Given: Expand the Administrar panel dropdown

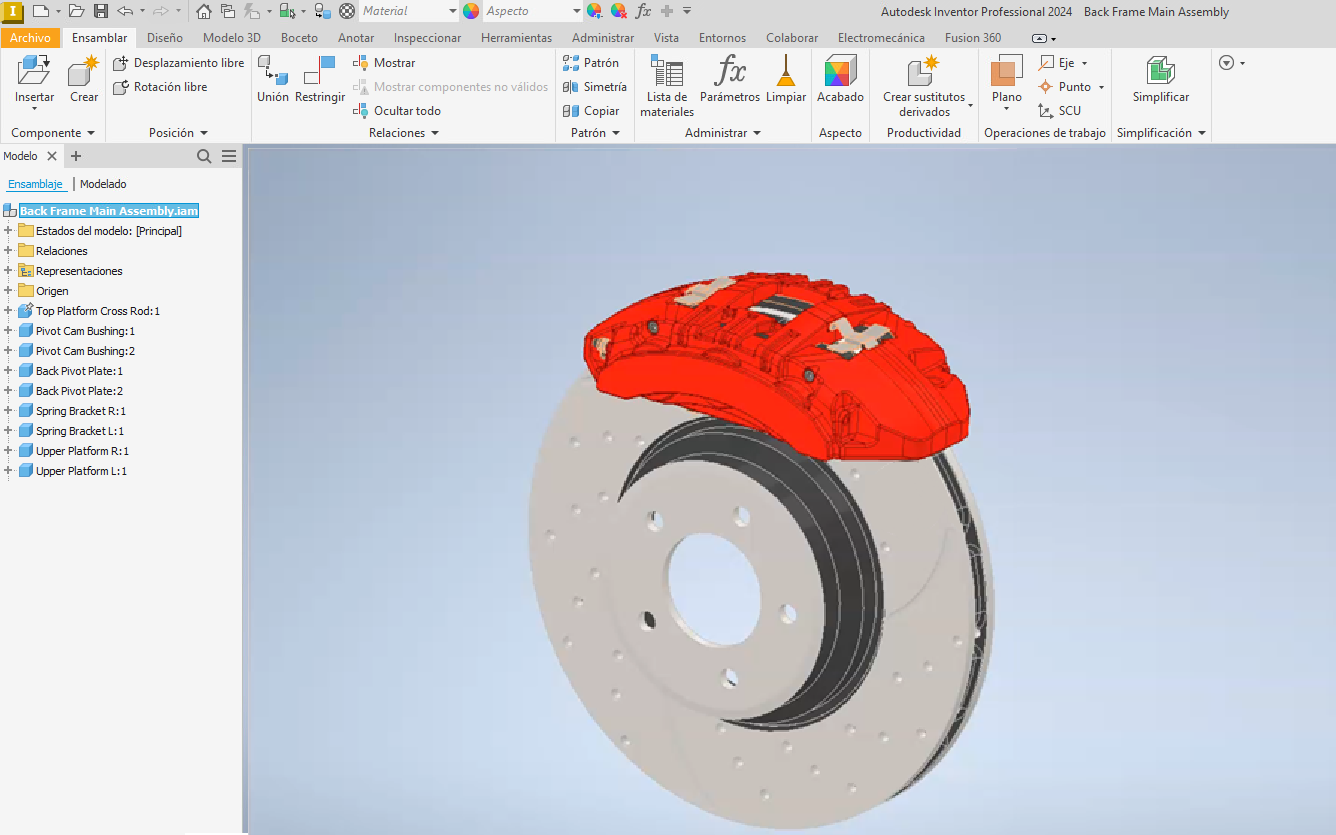Looking at the screenshot, I should point(757,133).
